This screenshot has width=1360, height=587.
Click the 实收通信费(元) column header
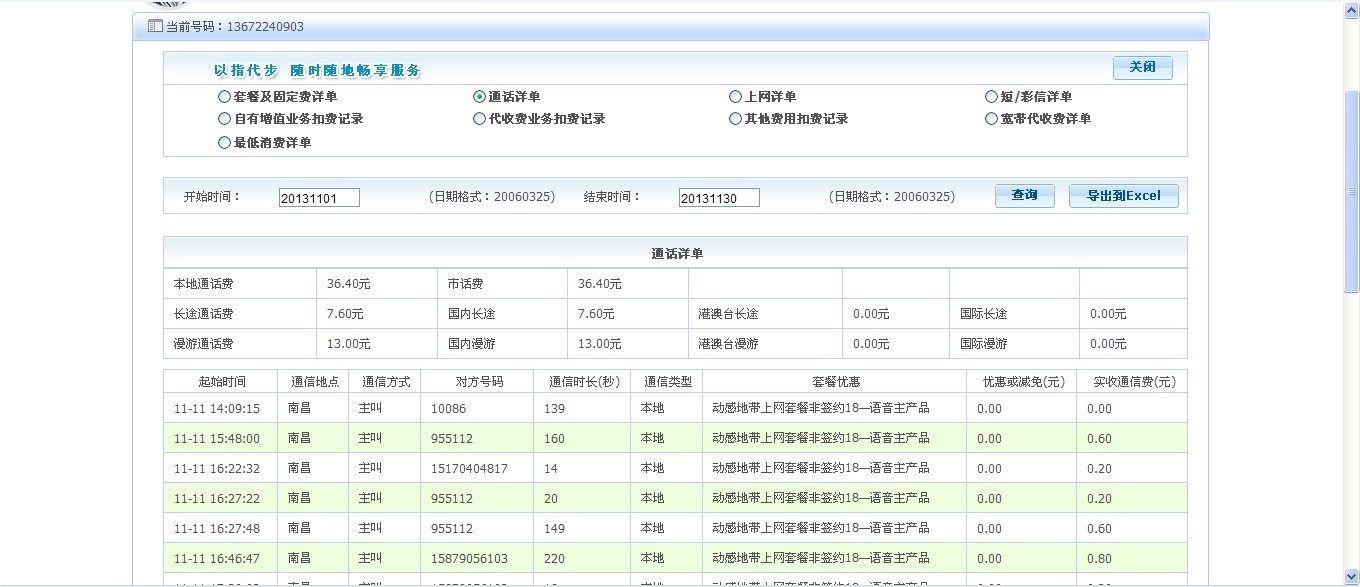click(x=1132, y=382)
